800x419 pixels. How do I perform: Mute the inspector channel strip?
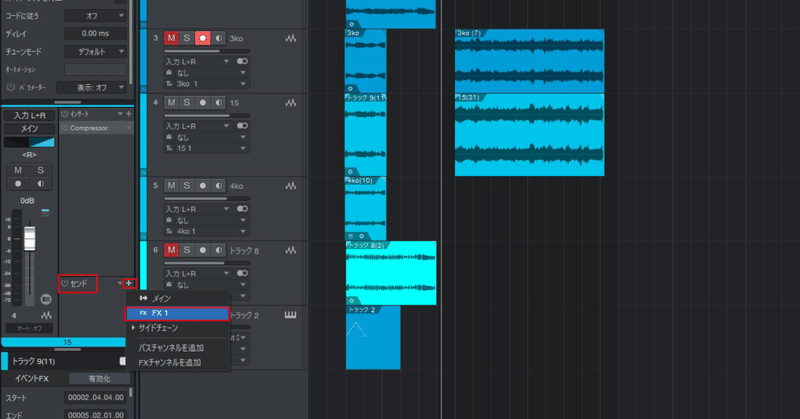(x=18, y=170)
